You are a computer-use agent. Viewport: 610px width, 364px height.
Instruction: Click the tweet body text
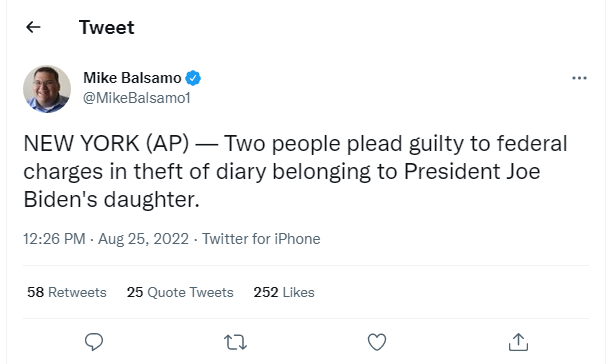[295, 172]
